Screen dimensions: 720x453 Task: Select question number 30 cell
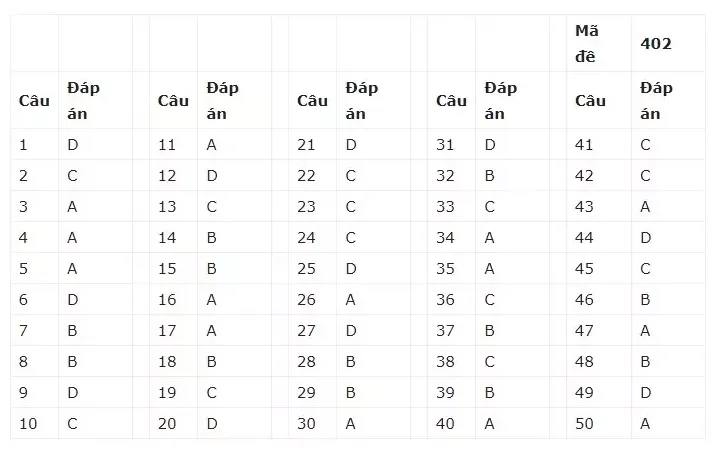click(312, 423)
